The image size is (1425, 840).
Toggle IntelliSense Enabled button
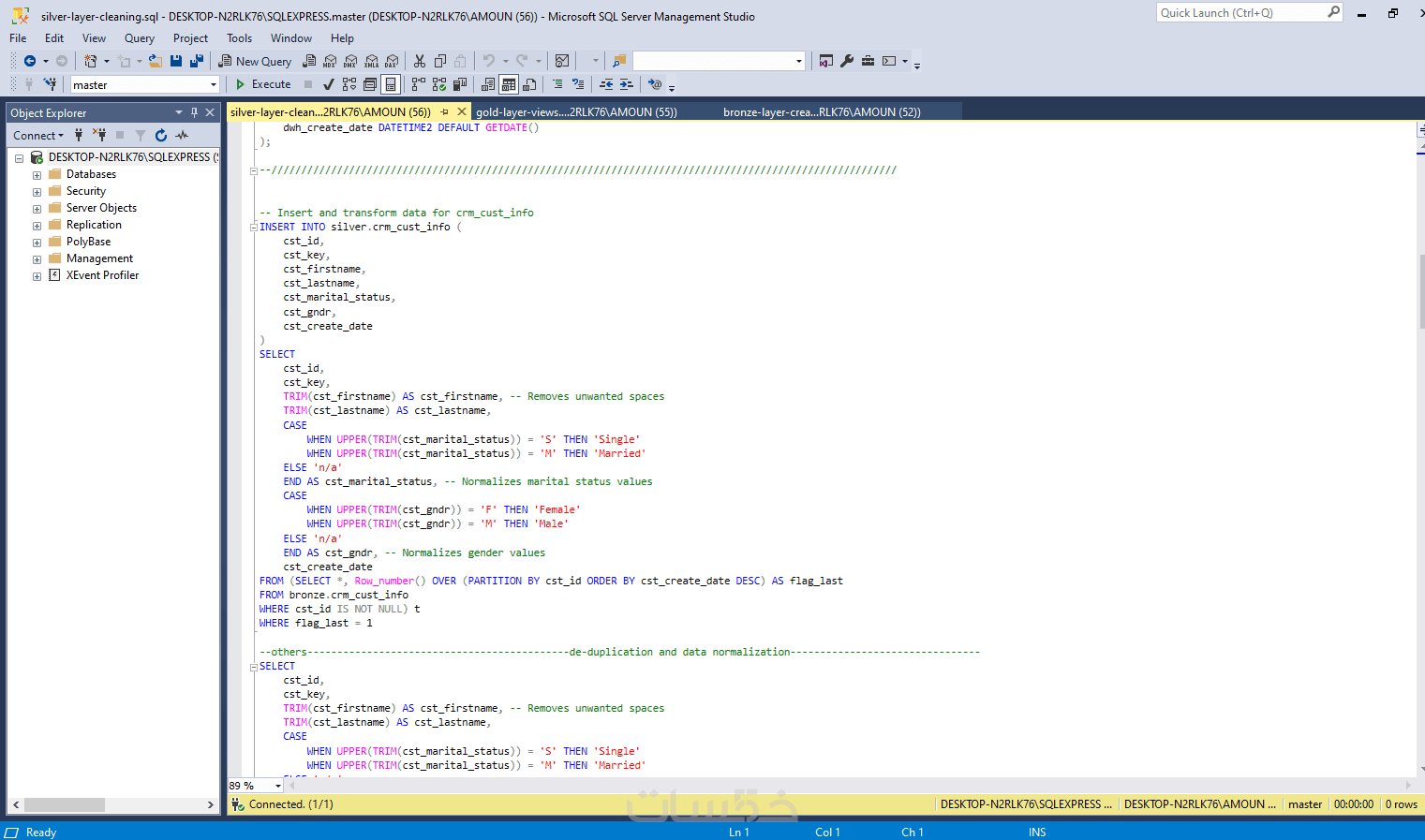click(391, 84)
